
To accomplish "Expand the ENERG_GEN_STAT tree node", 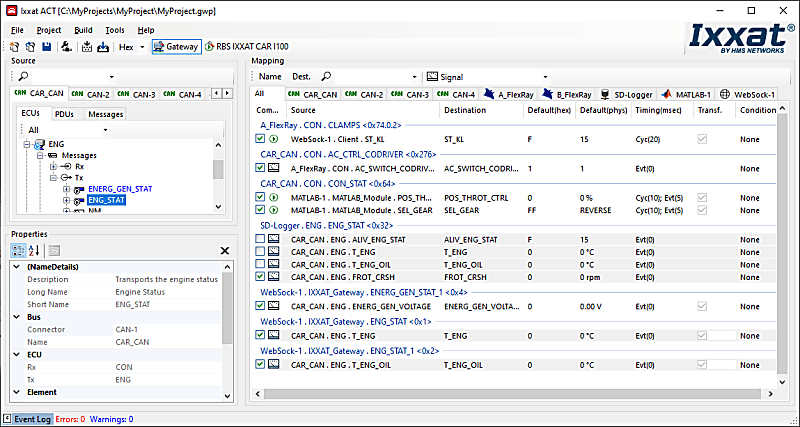I will click(66, 188).
